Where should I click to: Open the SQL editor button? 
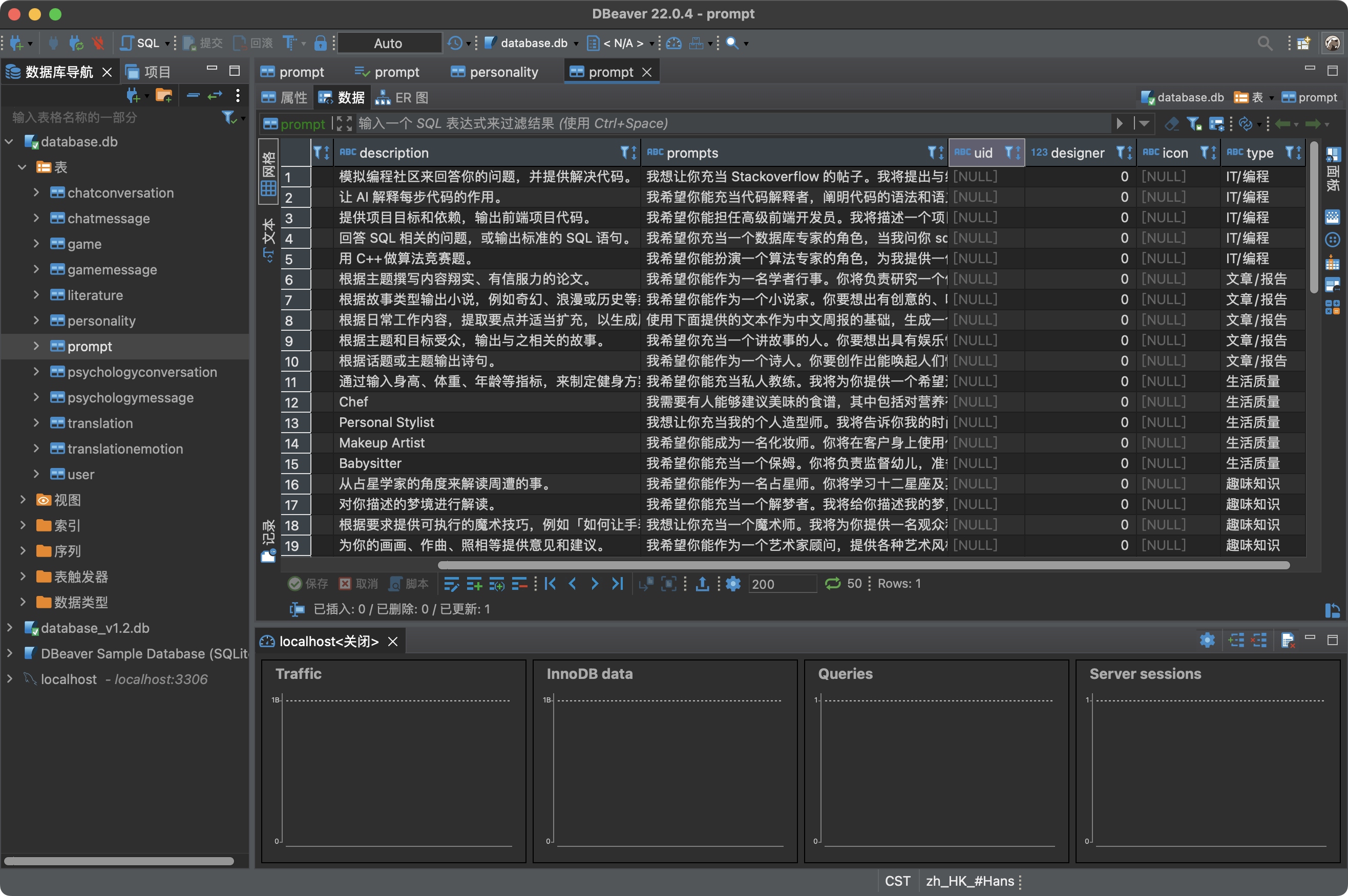pos(140,43)
